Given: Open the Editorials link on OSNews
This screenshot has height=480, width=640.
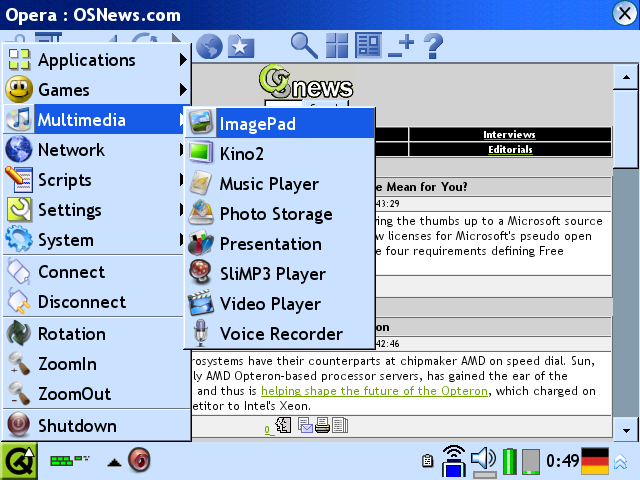Looking at the screenshot, I should 510,149.
